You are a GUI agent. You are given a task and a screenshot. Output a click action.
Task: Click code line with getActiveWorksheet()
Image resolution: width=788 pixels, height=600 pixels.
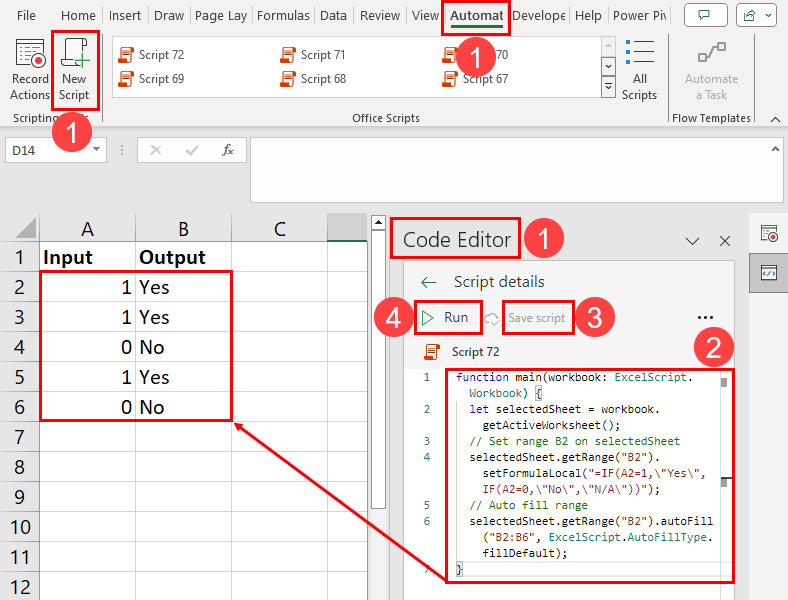(551, 425)
